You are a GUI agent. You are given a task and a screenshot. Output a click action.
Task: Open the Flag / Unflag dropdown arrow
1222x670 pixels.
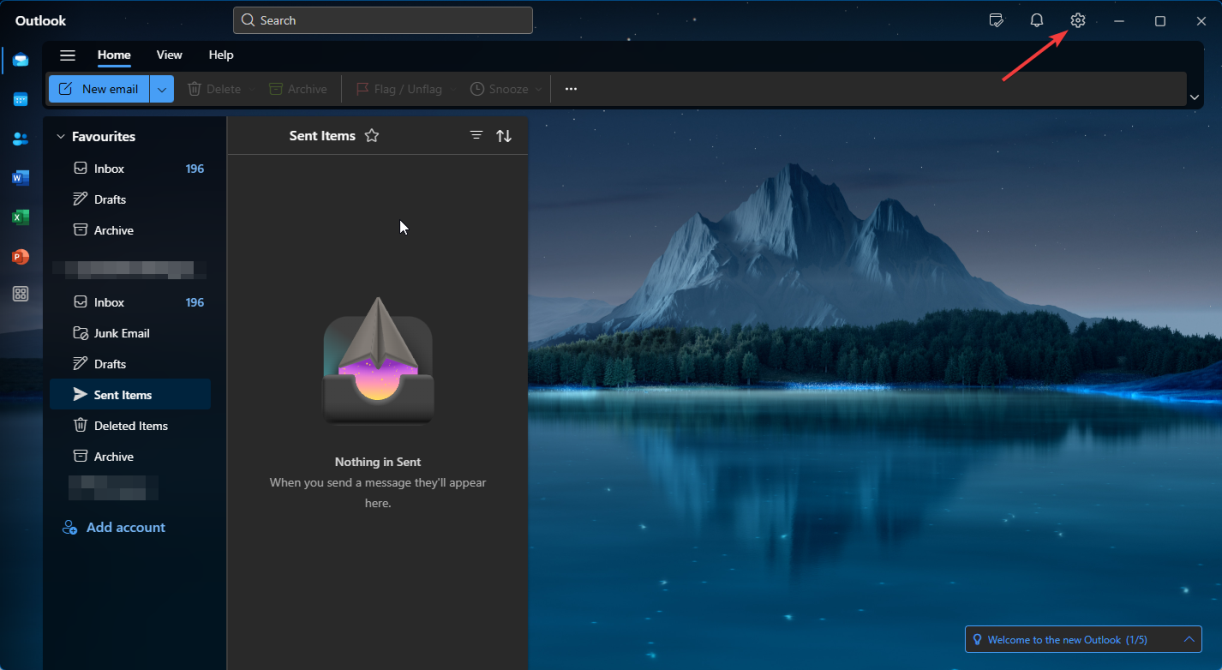453,89
